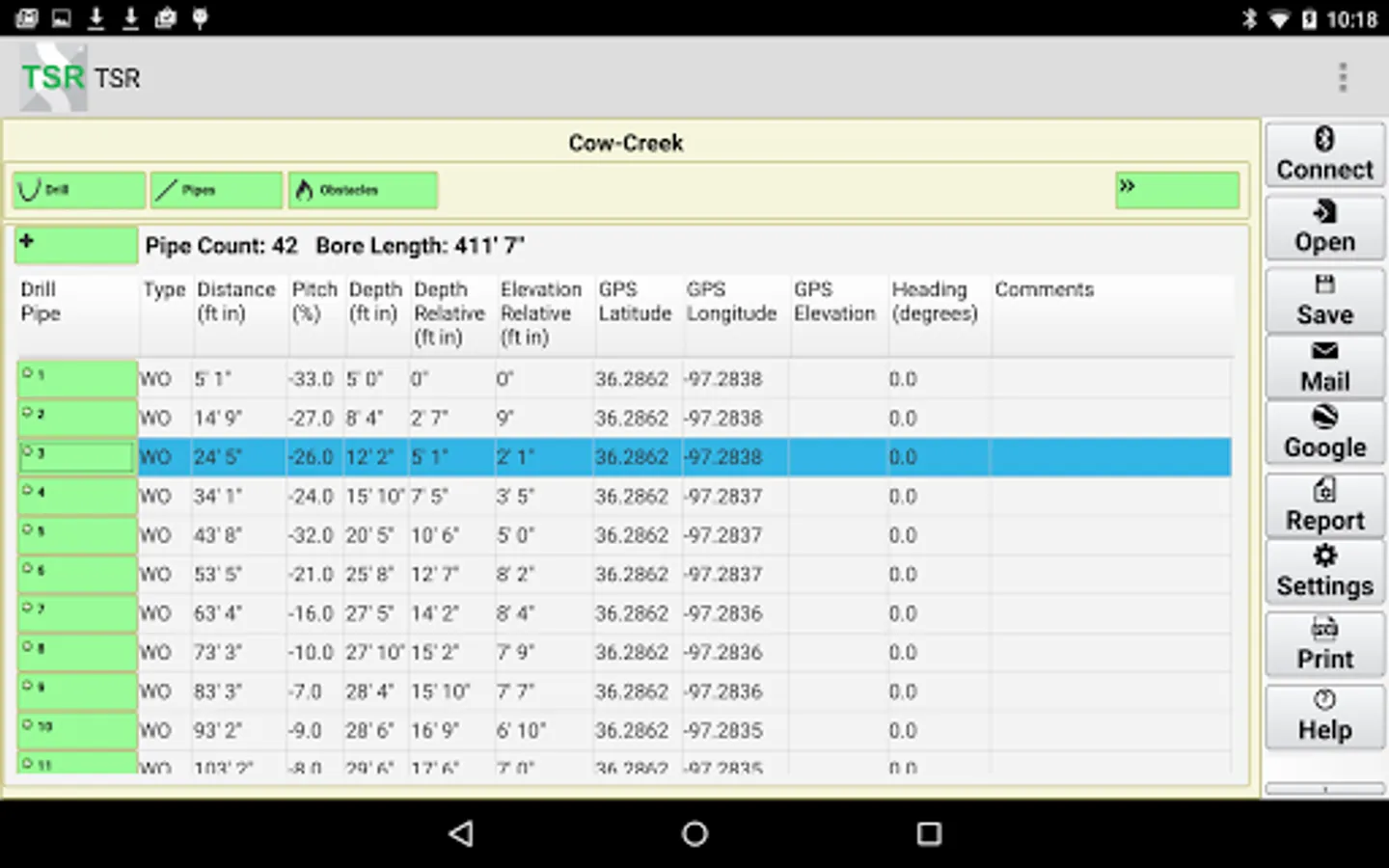The image size is (1389, 868).
Task: Switch to the Pipes tab
Action: 216,190
